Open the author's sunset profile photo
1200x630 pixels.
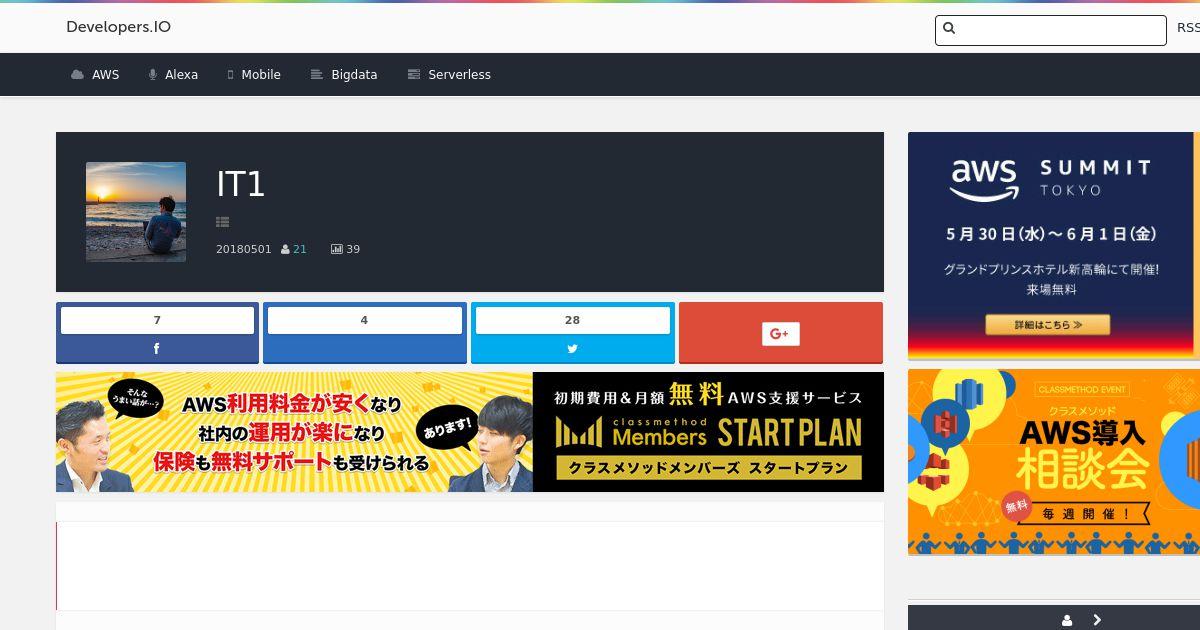(136, 212)
